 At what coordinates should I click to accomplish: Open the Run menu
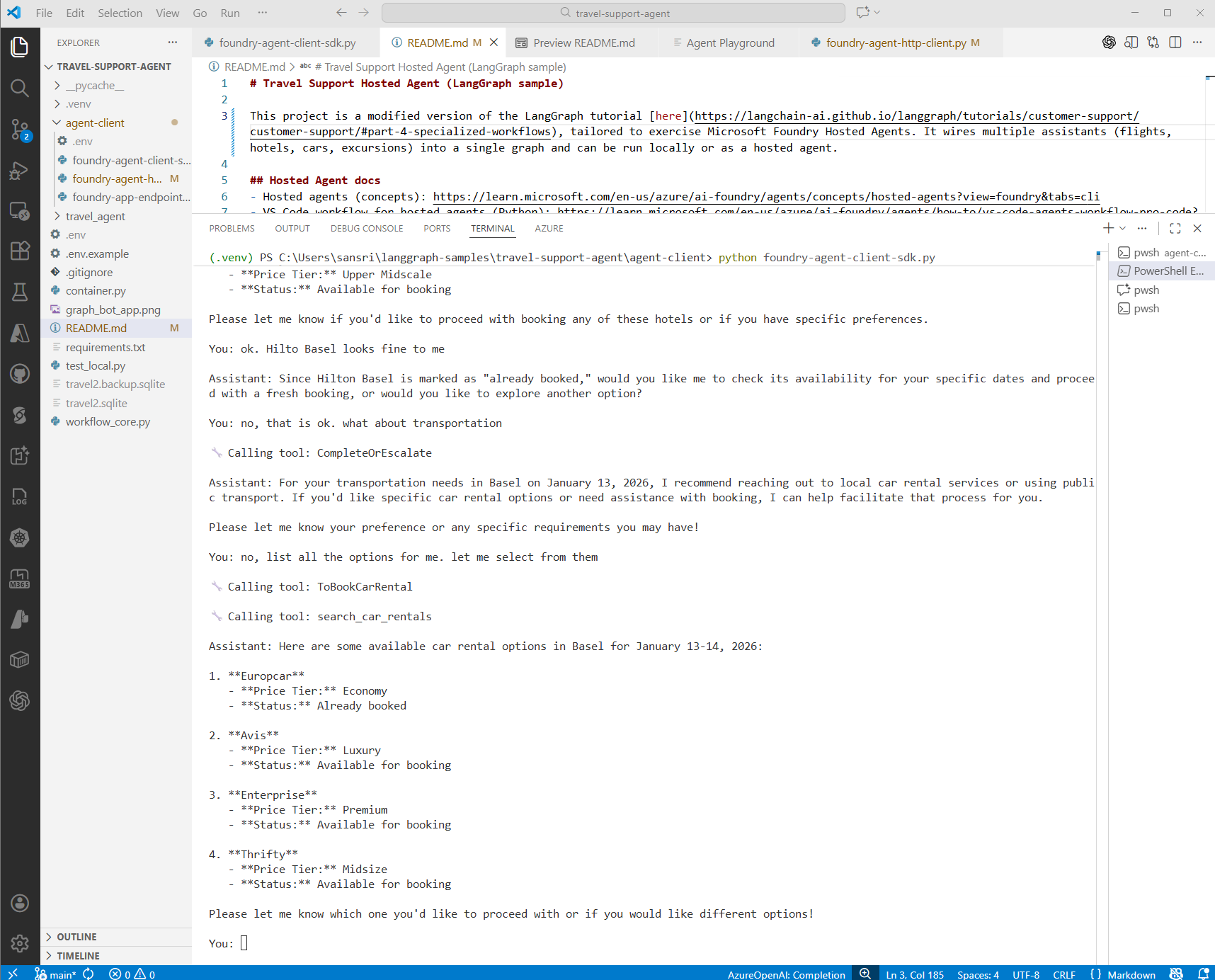point(230,13)
